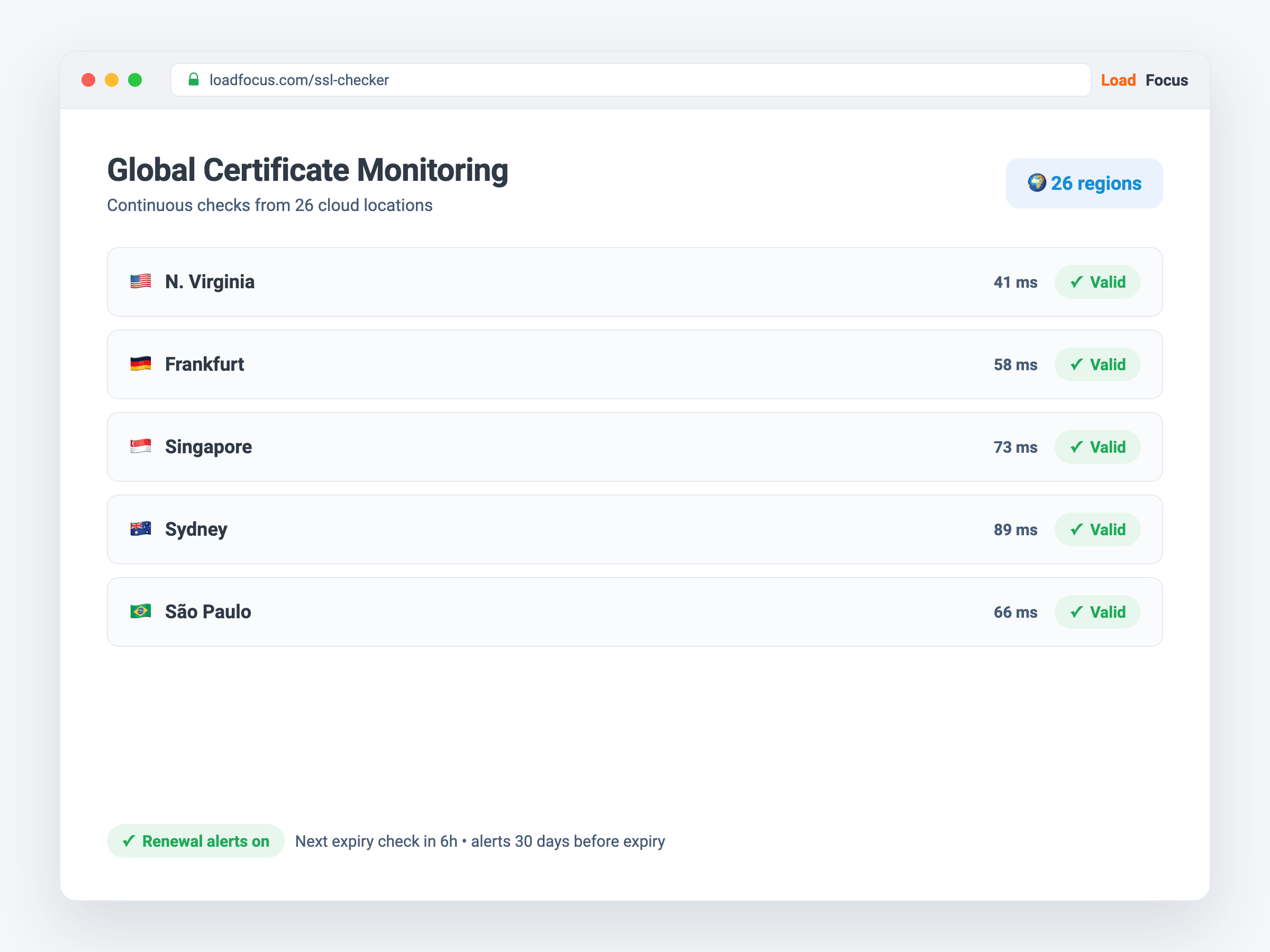Click the green maximize window dot
This screenshot has width=1270, height=952.
[x=135, y=80]
